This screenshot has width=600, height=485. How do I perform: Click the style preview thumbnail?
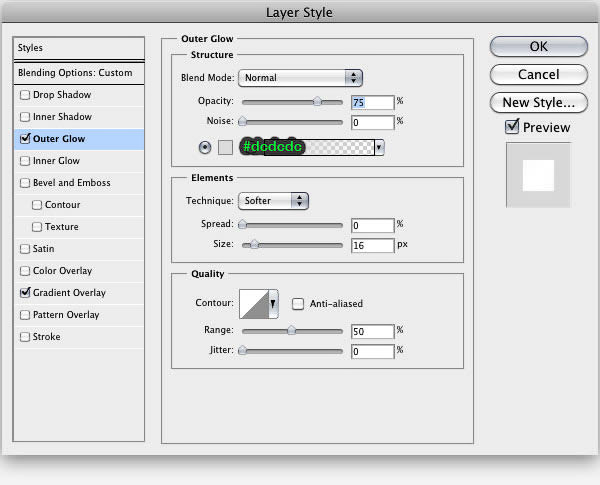click(x=538, y=175)
